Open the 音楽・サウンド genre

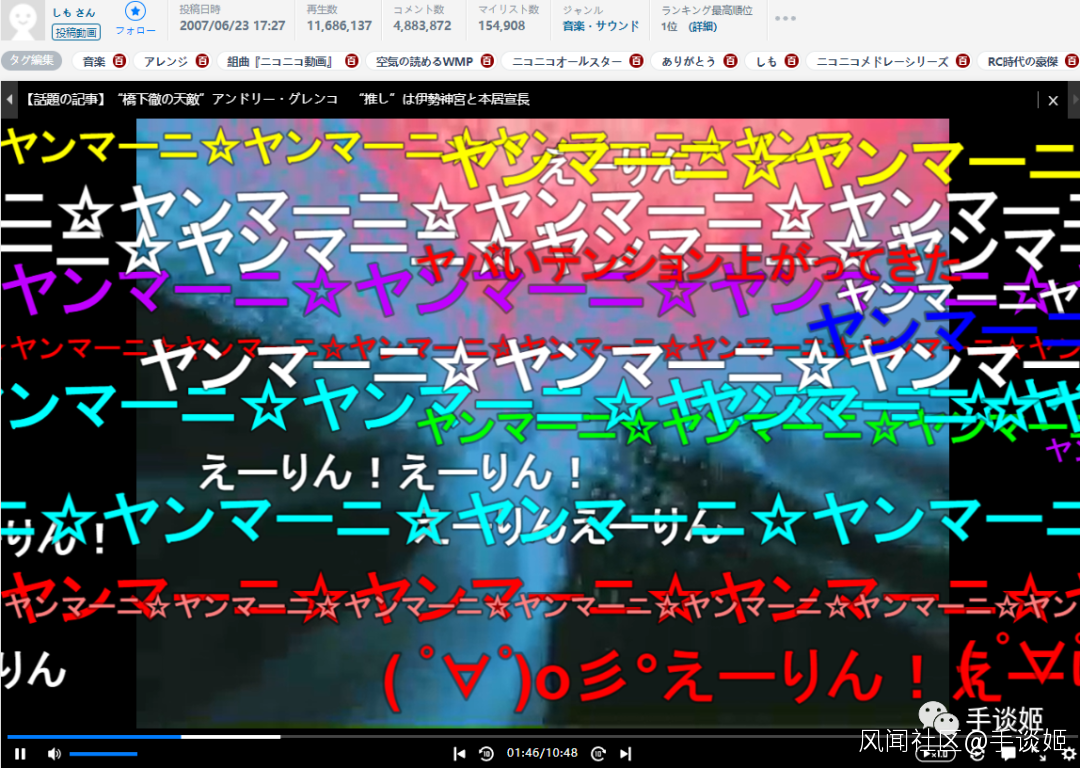(x=600, y=26)
